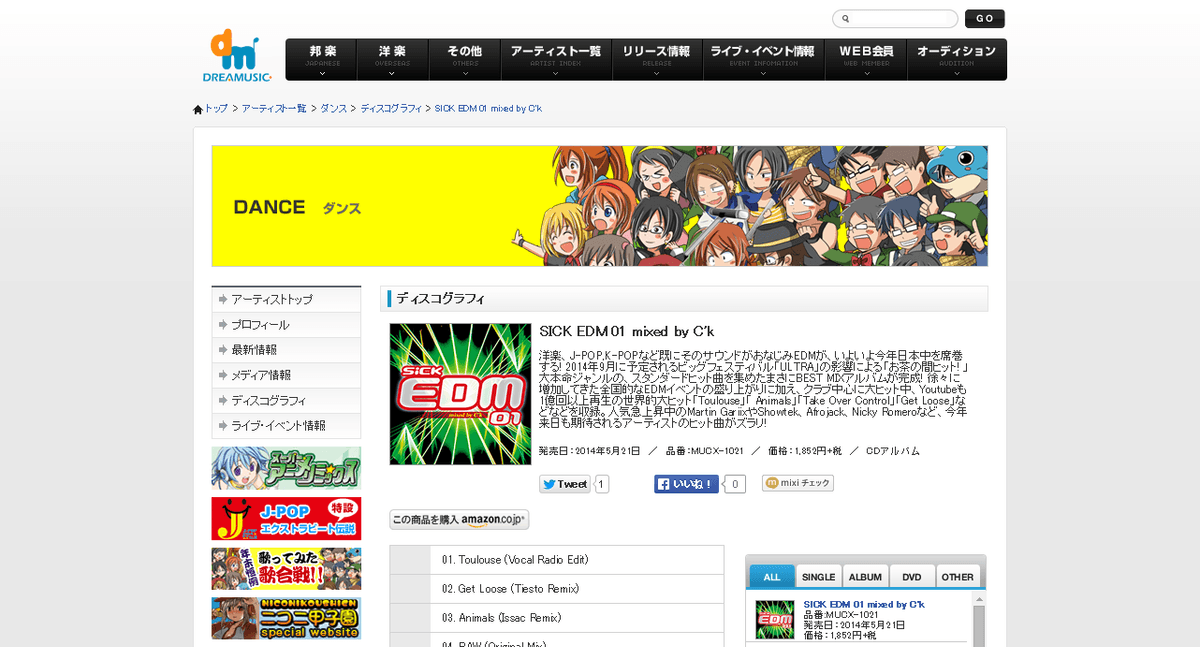
Task: Click the DANCE ダンス banner
Action: (x=599, y=206)
